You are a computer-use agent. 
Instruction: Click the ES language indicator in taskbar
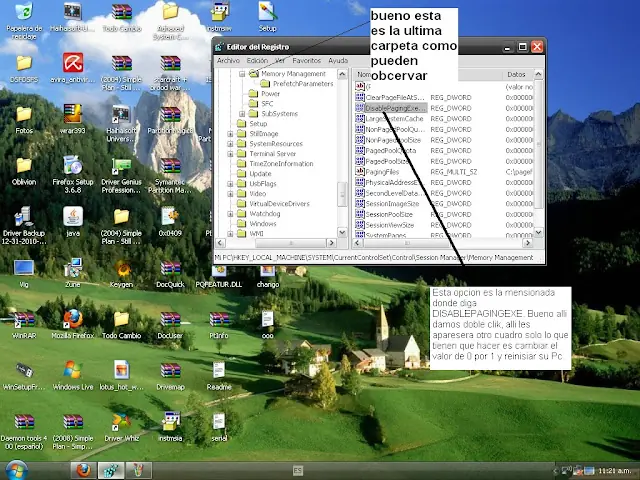[298, 471]
